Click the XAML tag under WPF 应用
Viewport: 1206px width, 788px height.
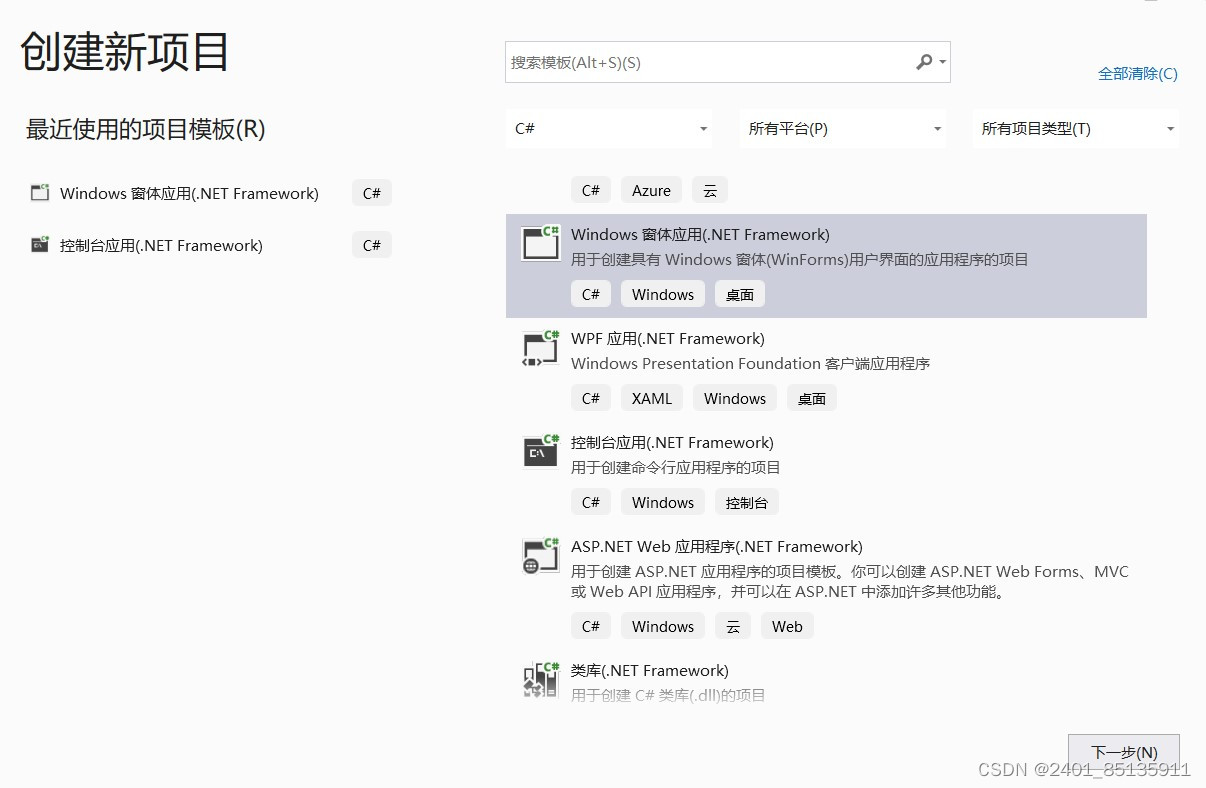point(652,398)
